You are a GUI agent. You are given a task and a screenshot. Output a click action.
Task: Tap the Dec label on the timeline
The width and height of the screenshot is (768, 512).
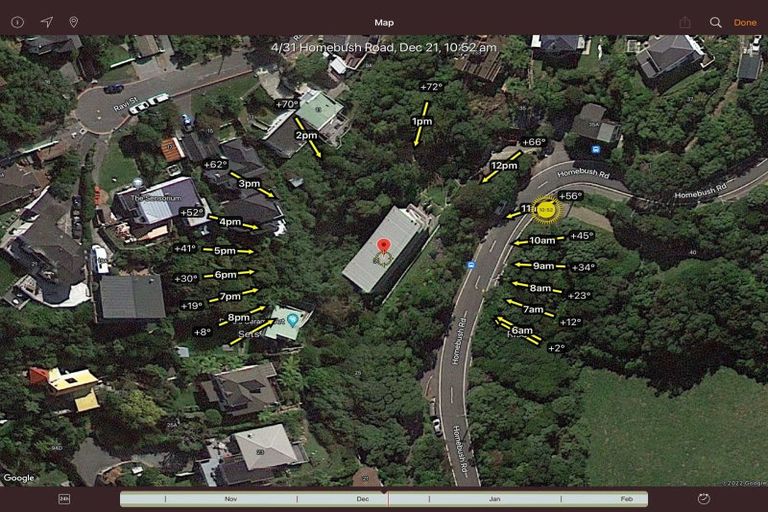pos(362,498)
